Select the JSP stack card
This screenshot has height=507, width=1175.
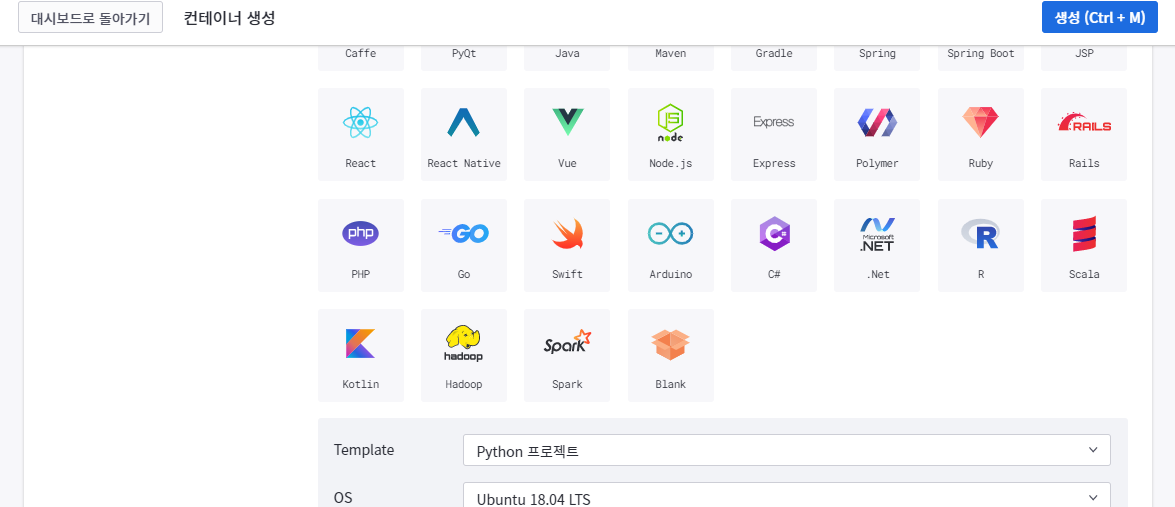1084,58
